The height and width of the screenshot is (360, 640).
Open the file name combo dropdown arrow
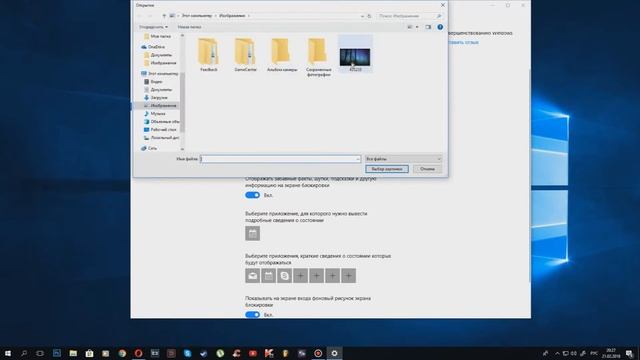click(358, 159)
